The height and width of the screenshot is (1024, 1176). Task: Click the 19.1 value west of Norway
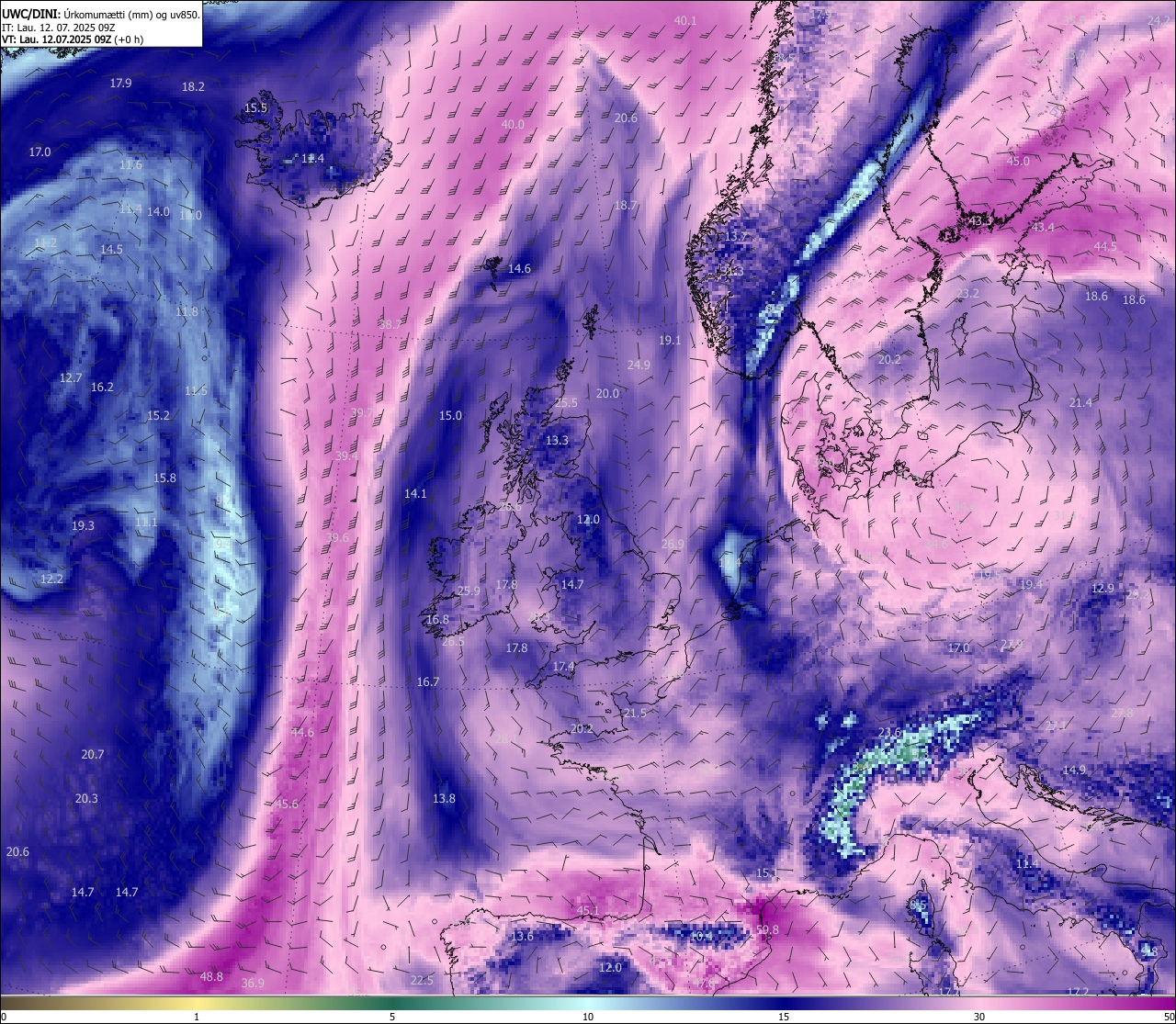[670, 340]
